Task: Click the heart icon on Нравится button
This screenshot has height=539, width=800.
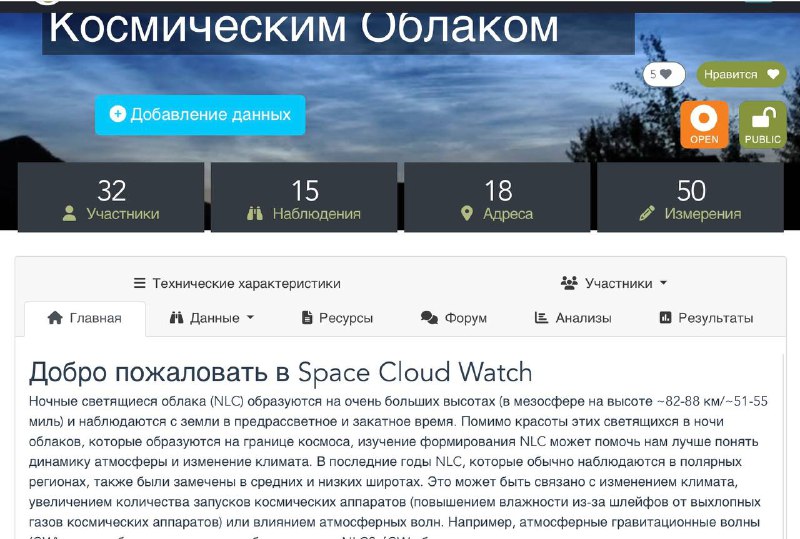Action: 773,75
